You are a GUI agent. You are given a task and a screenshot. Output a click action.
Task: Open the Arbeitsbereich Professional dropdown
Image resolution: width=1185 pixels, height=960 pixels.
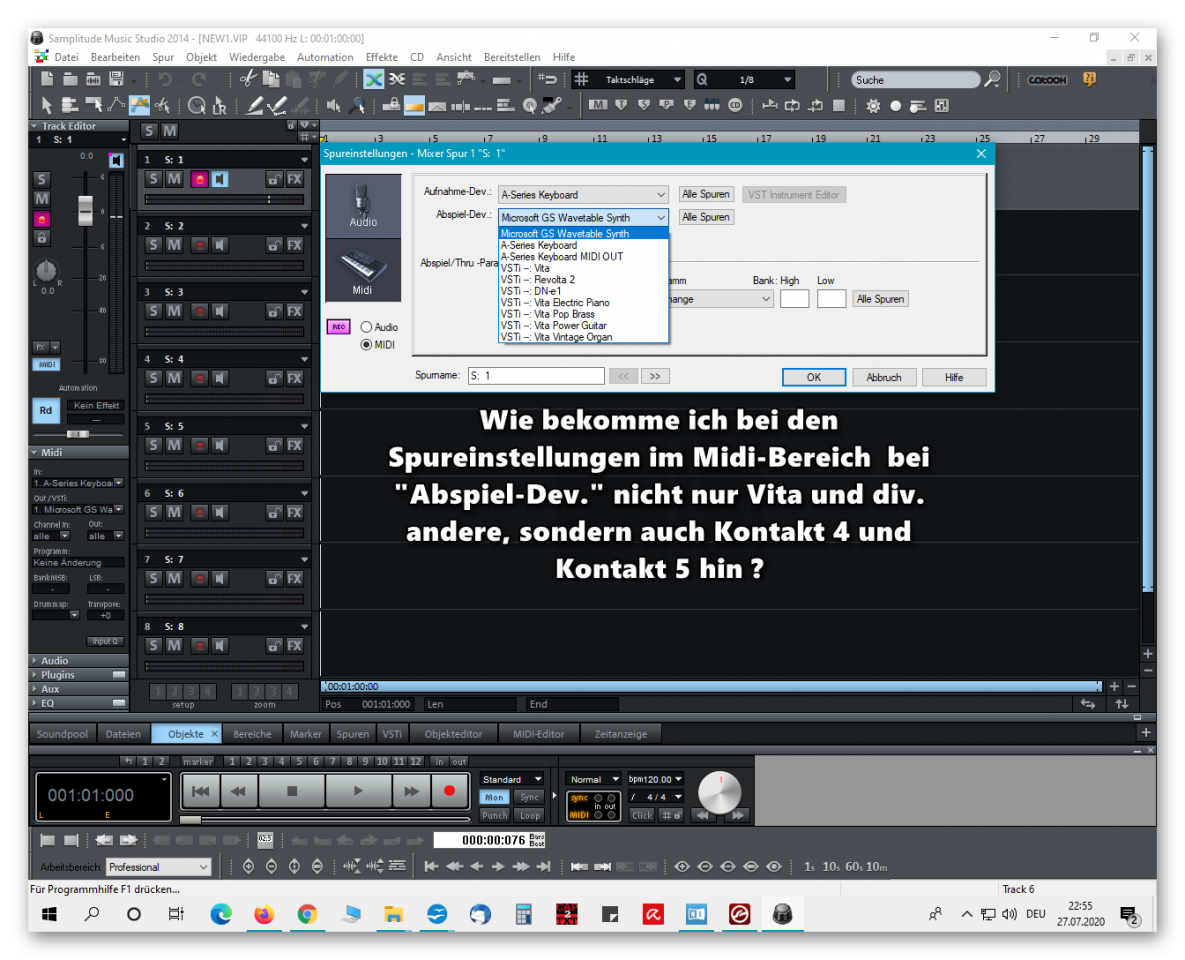click(x=158, y=867)
